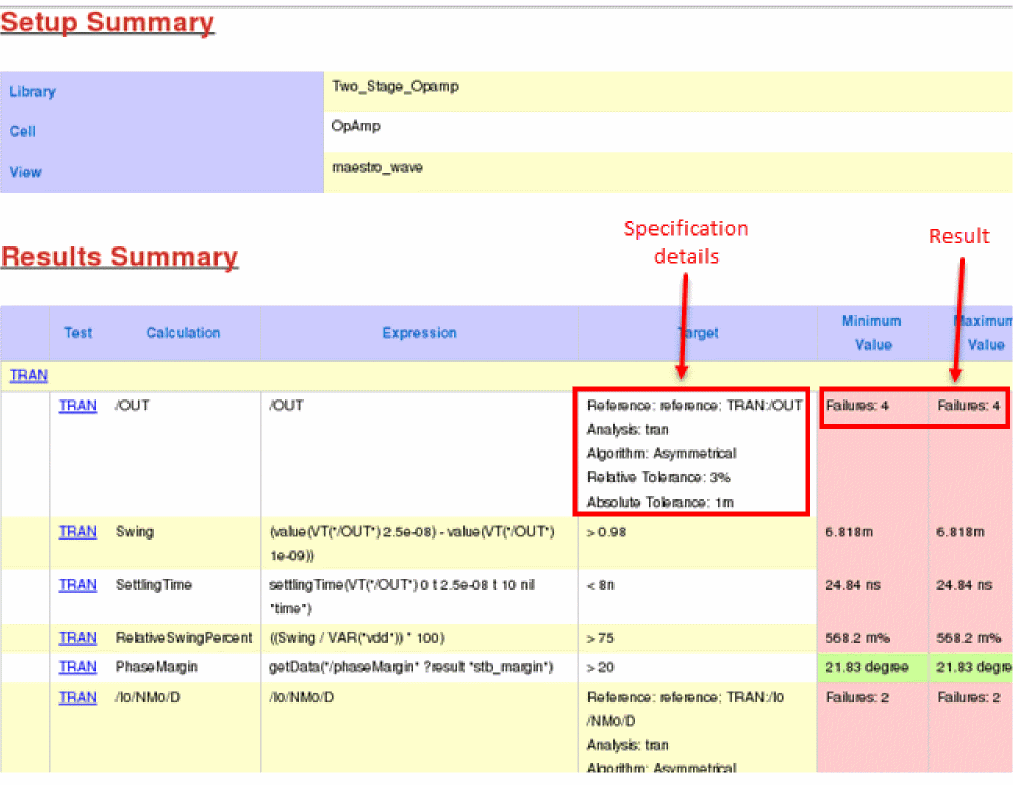Click the Results Summary heading
1013x785 pixels.
click(119, 257)
